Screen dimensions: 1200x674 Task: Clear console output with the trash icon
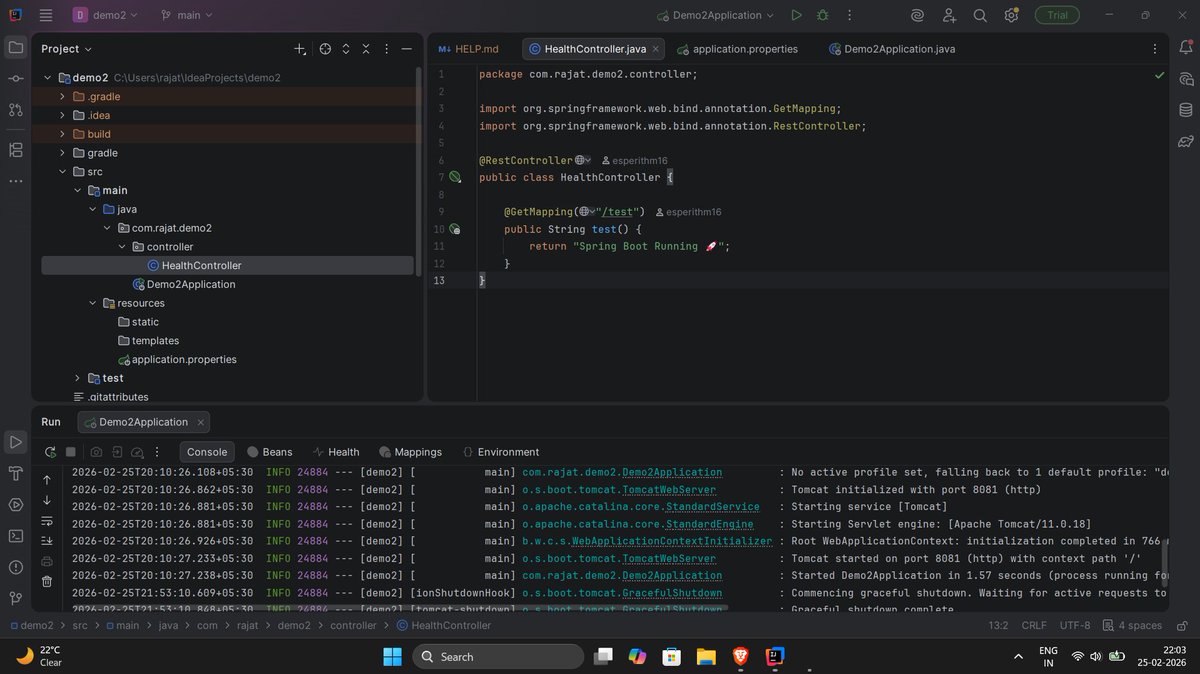click(47, 581)
